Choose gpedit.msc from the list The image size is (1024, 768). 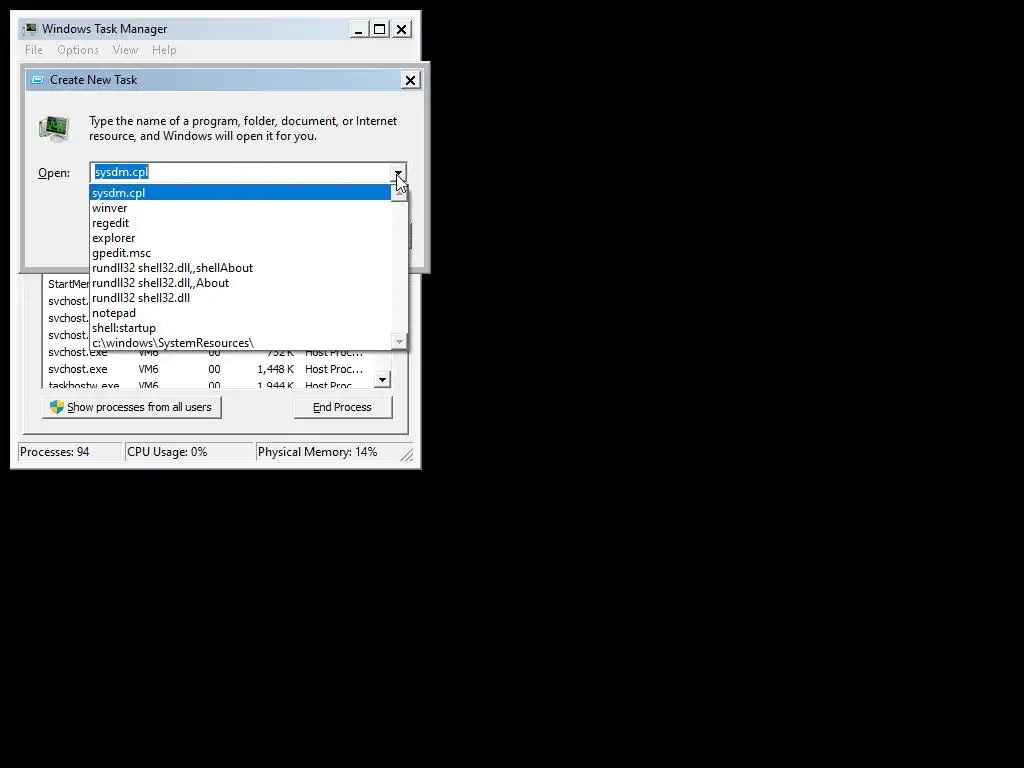pos(240,253)
